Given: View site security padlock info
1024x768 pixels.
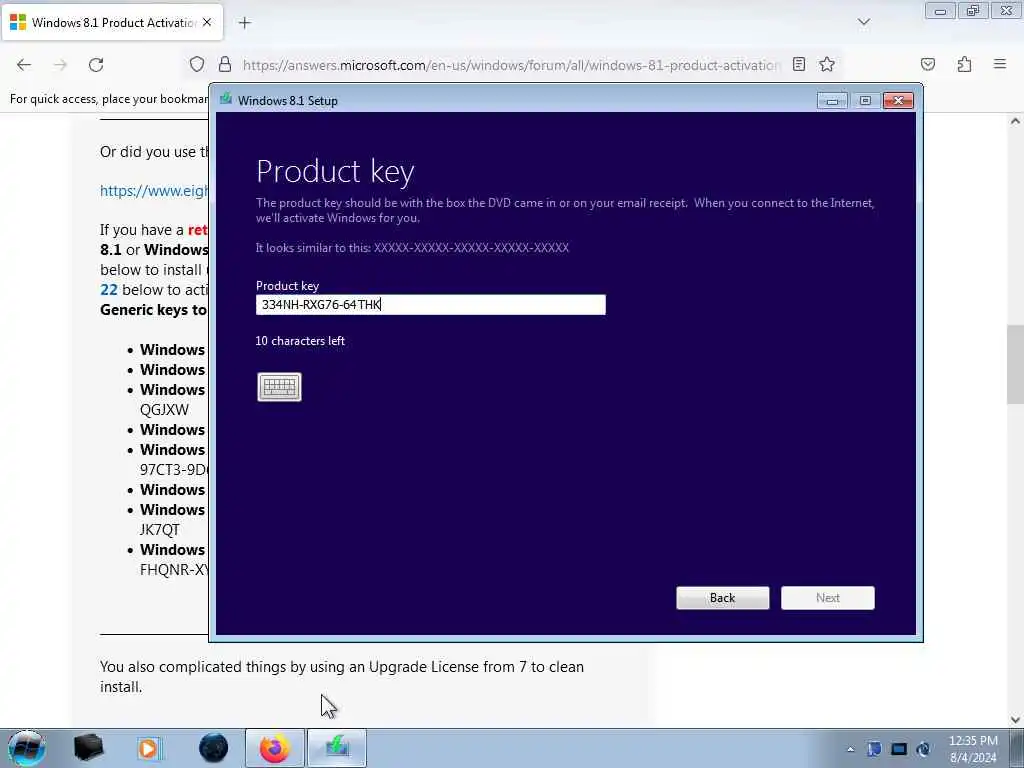Looking at the screenshot, I should click(x=225, y=64).
